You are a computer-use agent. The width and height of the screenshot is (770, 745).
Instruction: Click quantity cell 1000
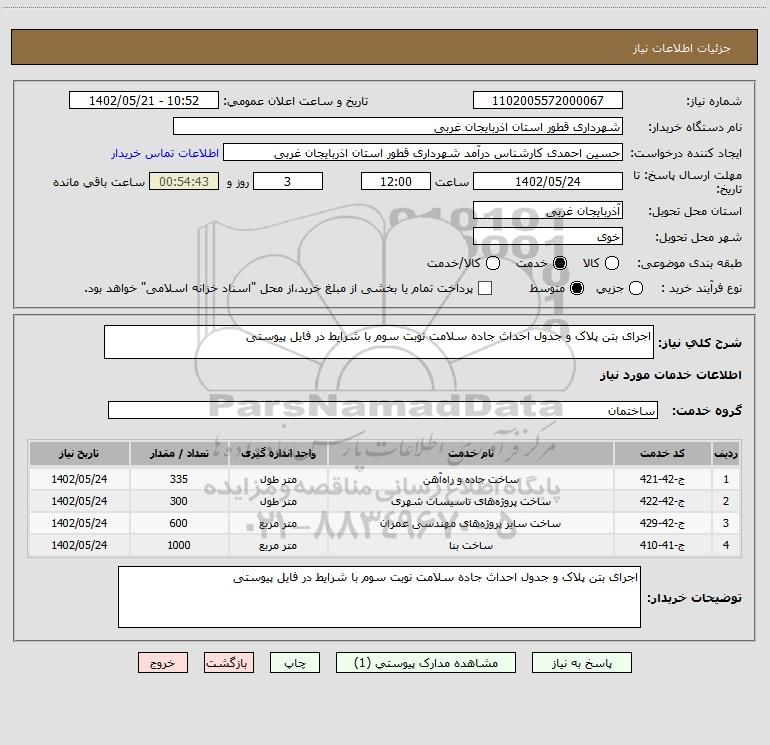coord(179,545)
